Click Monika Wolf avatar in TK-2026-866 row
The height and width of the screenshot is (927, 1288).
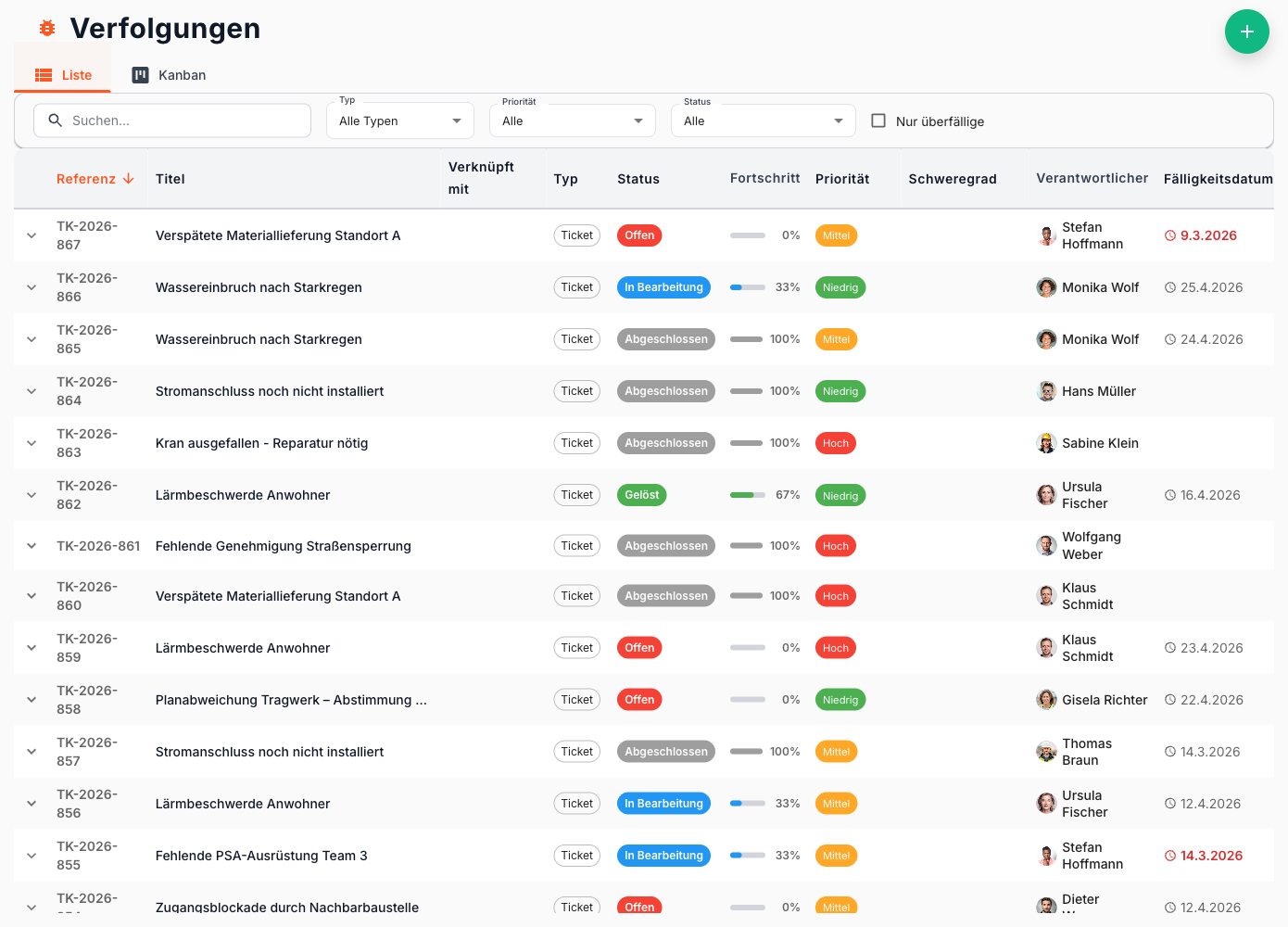(1046, 287)
